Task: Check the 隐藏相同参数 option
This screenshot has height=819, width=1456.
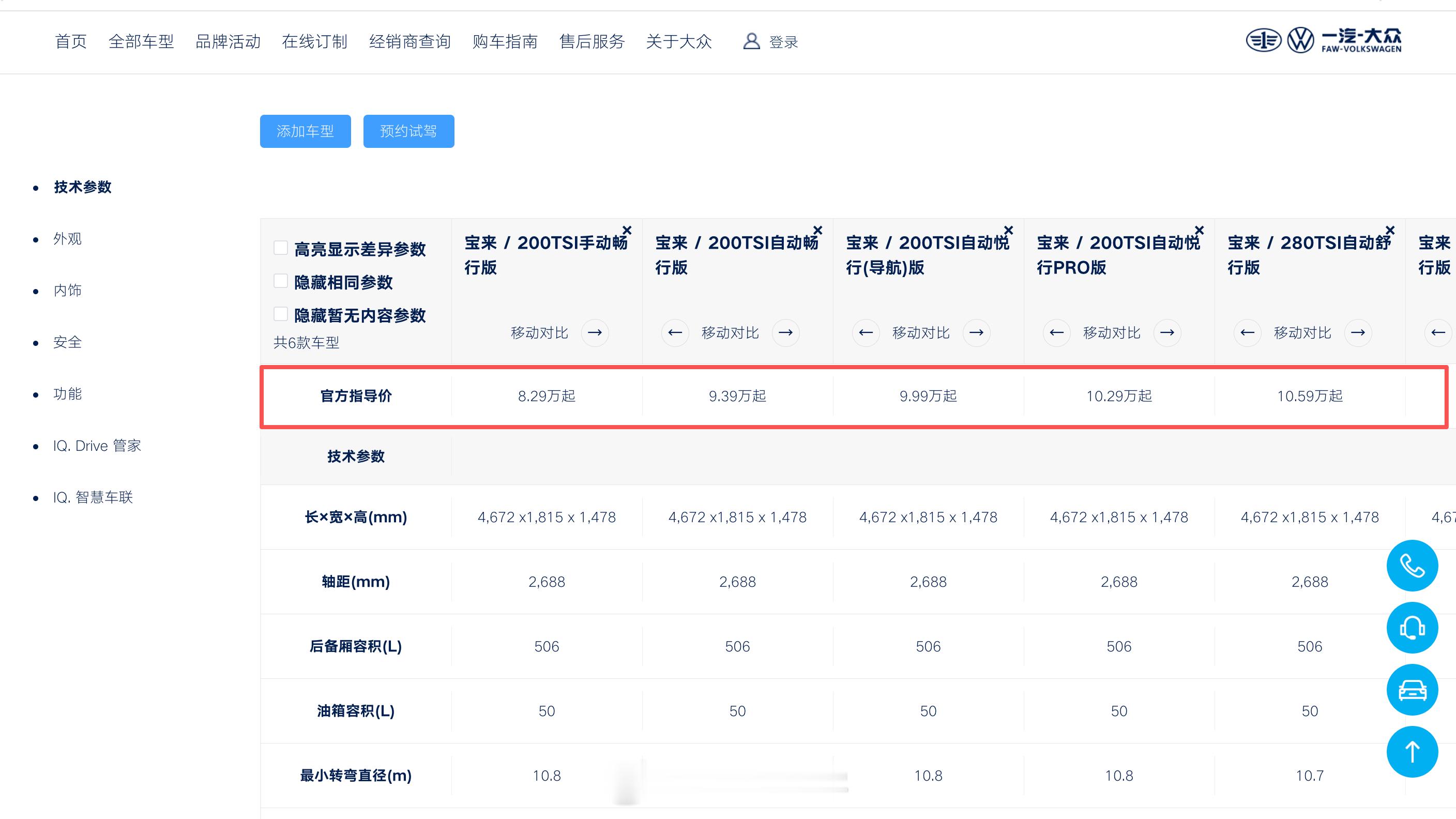Action: (280, 281)
